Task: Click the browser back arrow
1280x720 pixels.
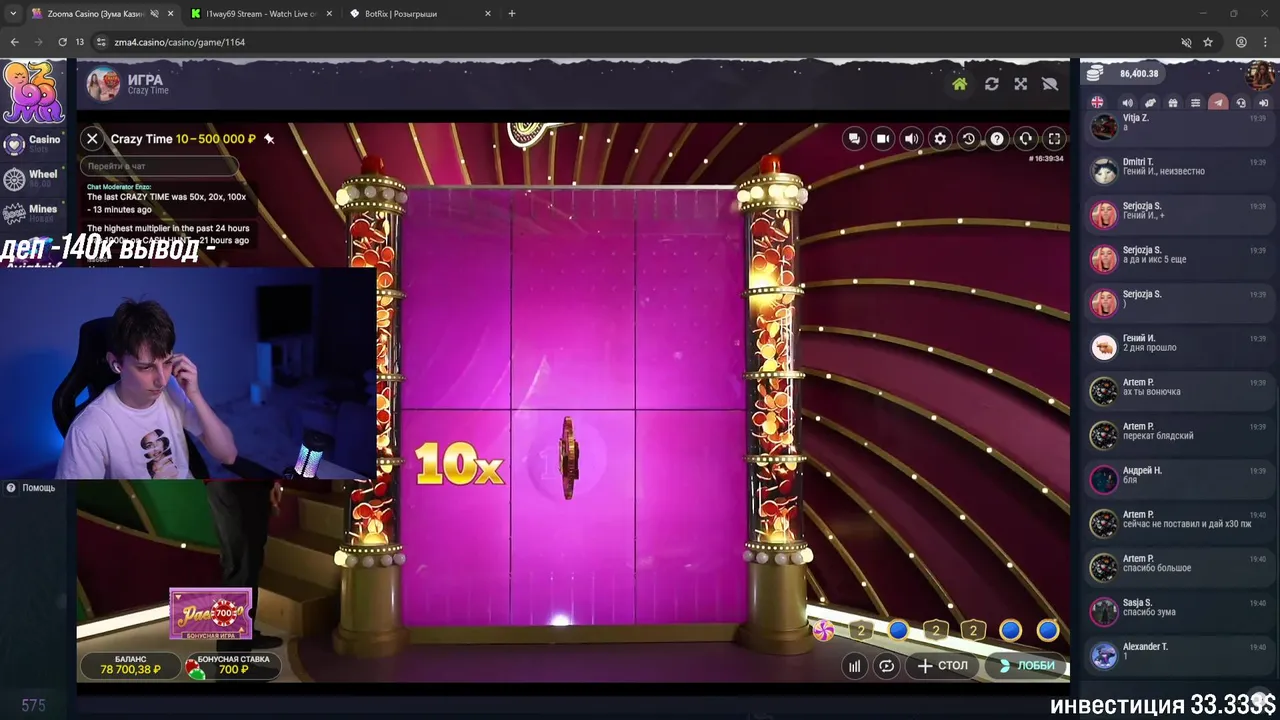Action: point(14,42)
